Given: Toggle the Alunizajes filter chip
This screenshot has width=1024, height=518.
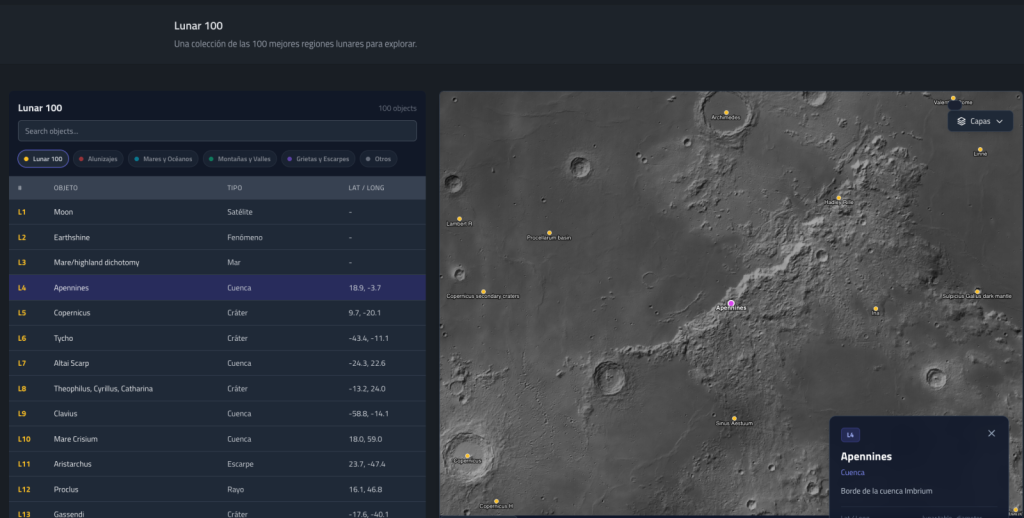Looking at the screenshot, I should tap(98, 159).
